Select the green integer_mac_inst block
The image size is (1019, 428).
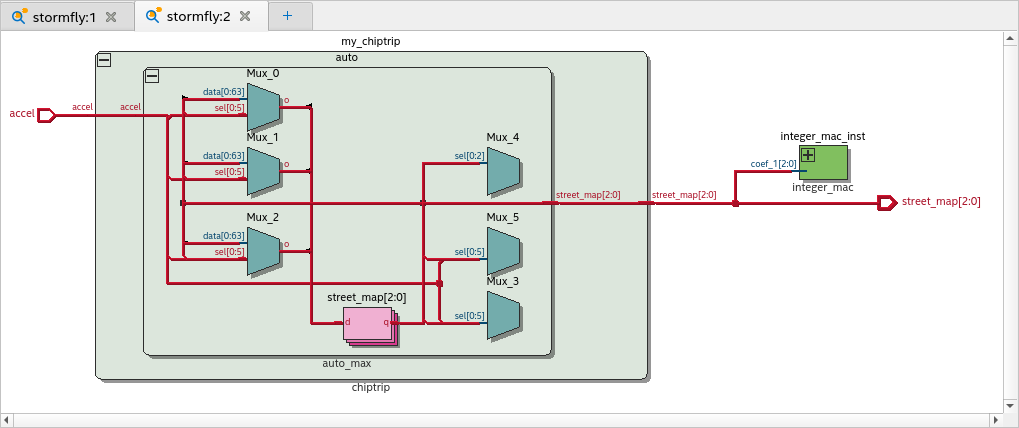pos(823,162)
